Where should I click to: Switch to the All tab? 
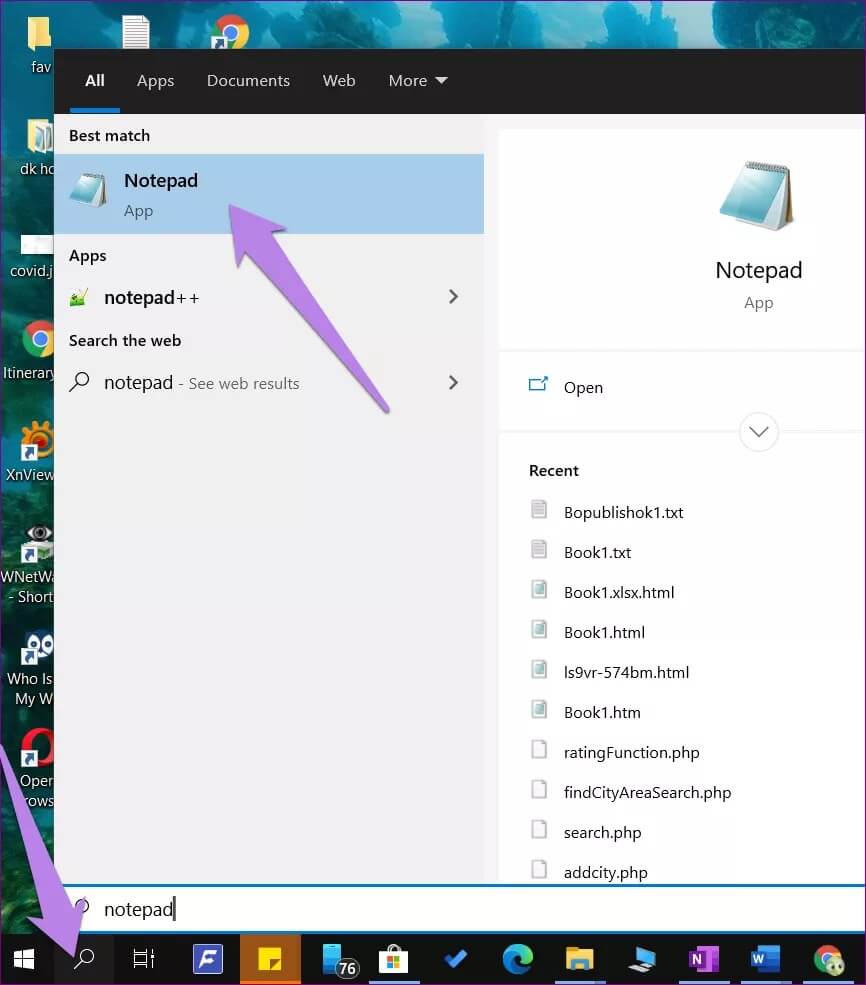point(95,80)
